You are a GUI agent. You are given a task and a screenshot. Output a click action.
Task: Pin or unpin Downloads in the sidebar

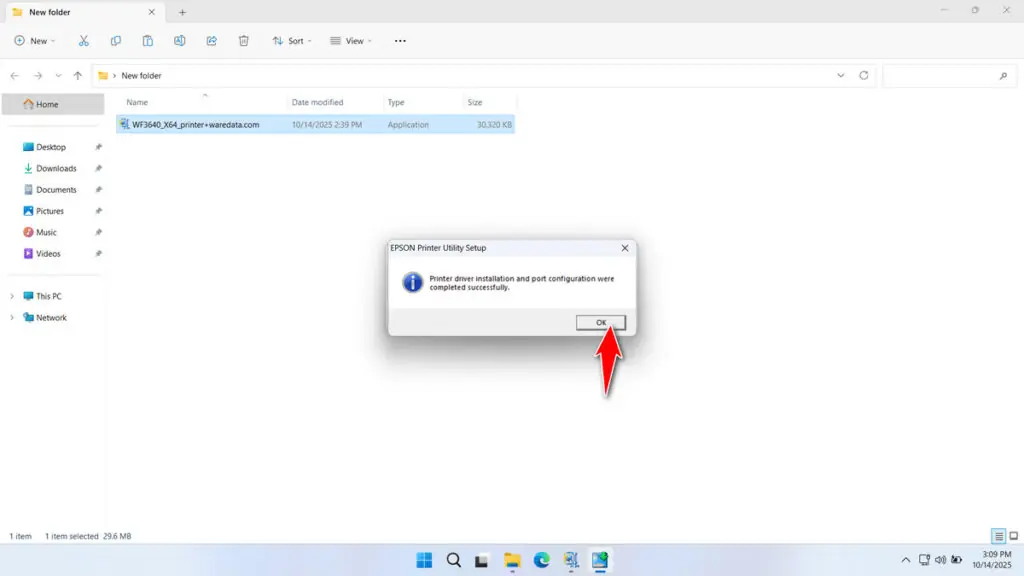[x=97, y=168]
